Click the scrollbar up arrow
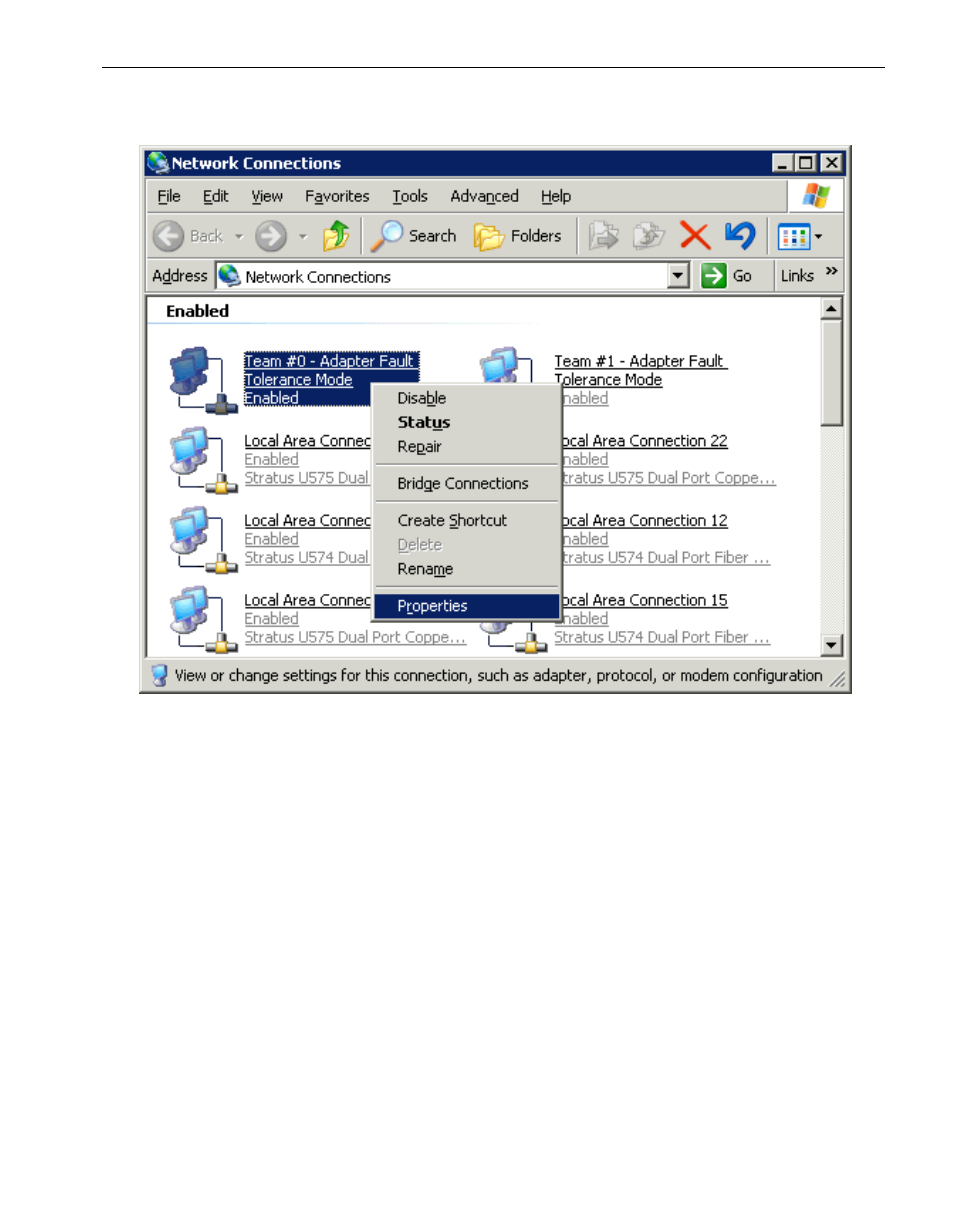 [x=832, y=309]
